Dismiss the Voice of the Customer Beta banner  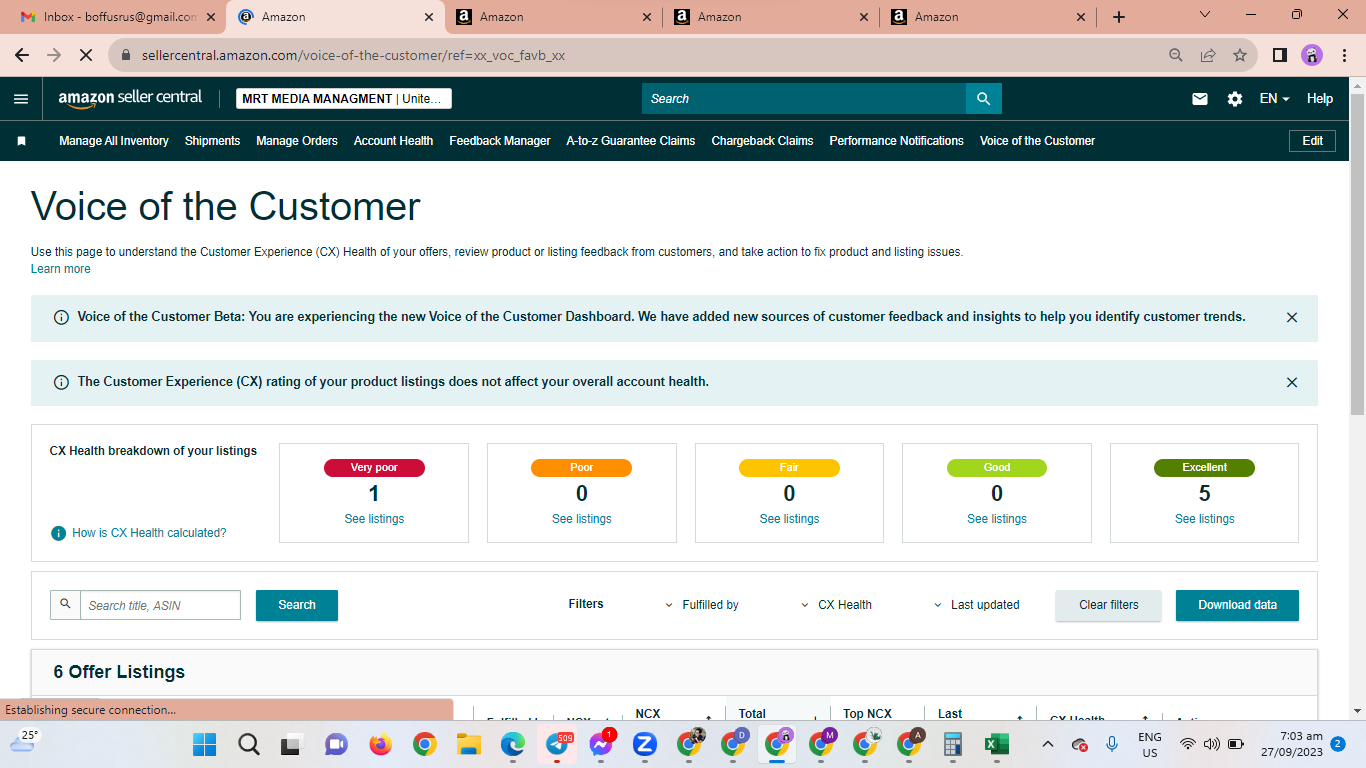(1292, 318)
